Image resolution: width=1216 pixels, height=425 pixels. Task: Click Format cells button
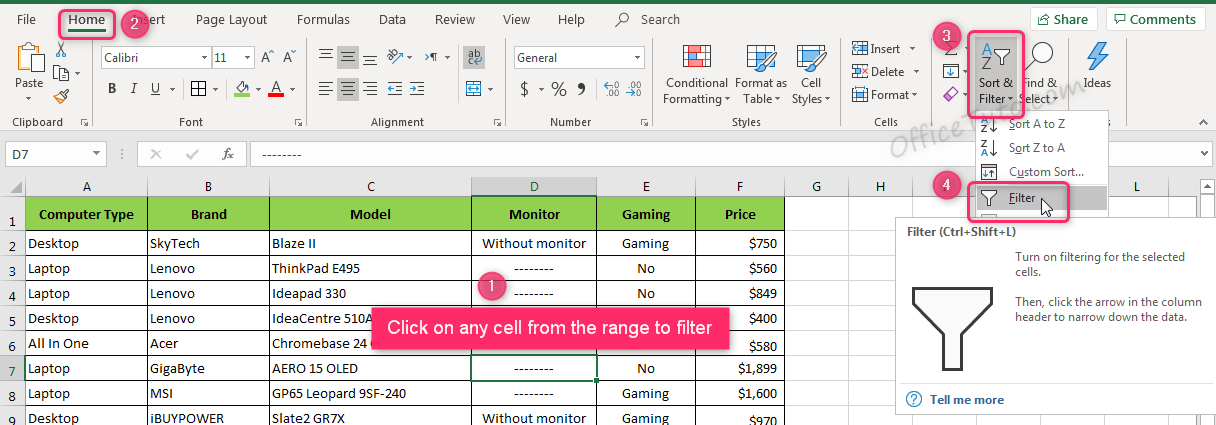coord(884,95)
